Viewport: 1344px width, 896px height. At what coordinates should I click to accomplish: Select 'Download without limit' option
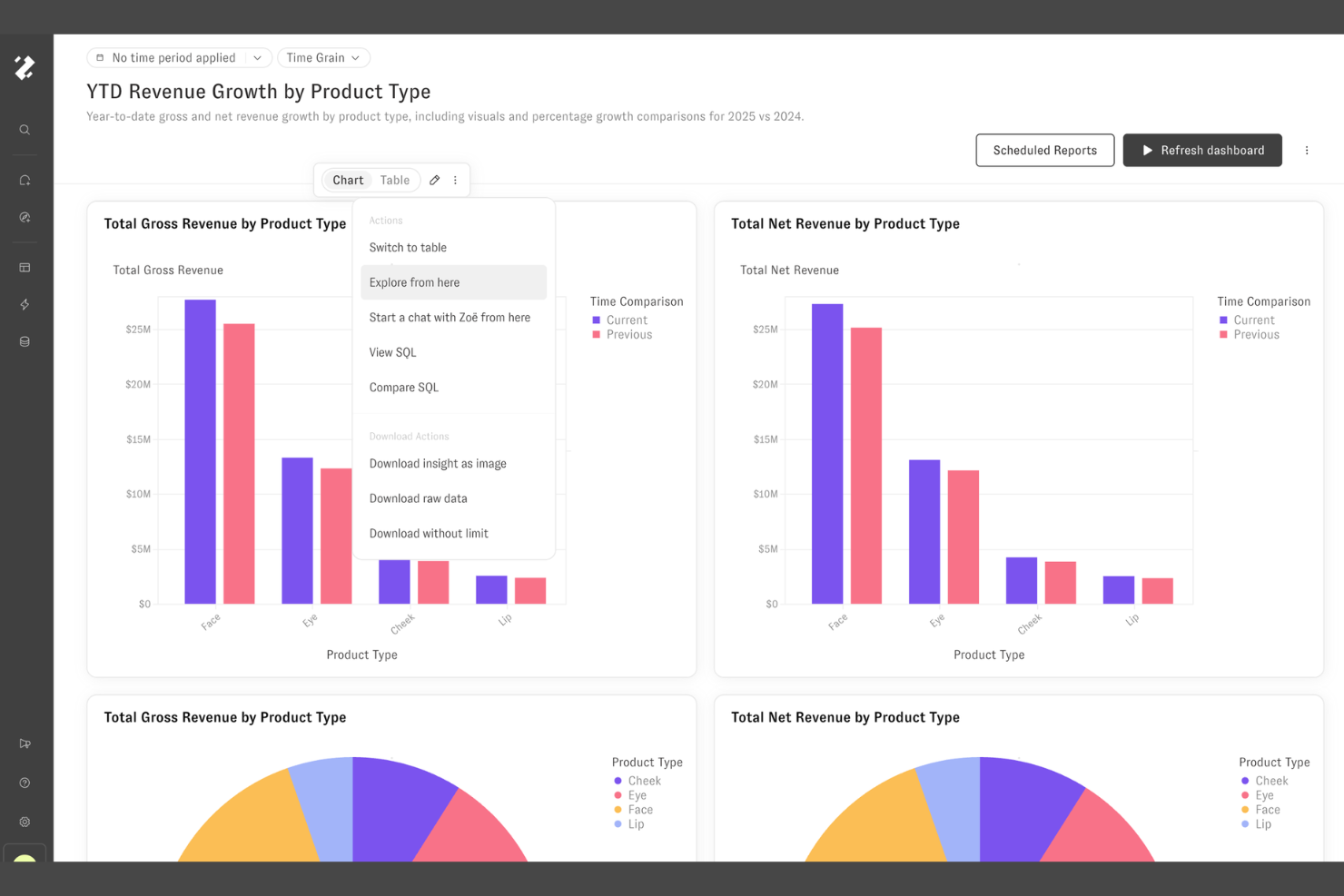pyautogui.click(x=453, y=534)
